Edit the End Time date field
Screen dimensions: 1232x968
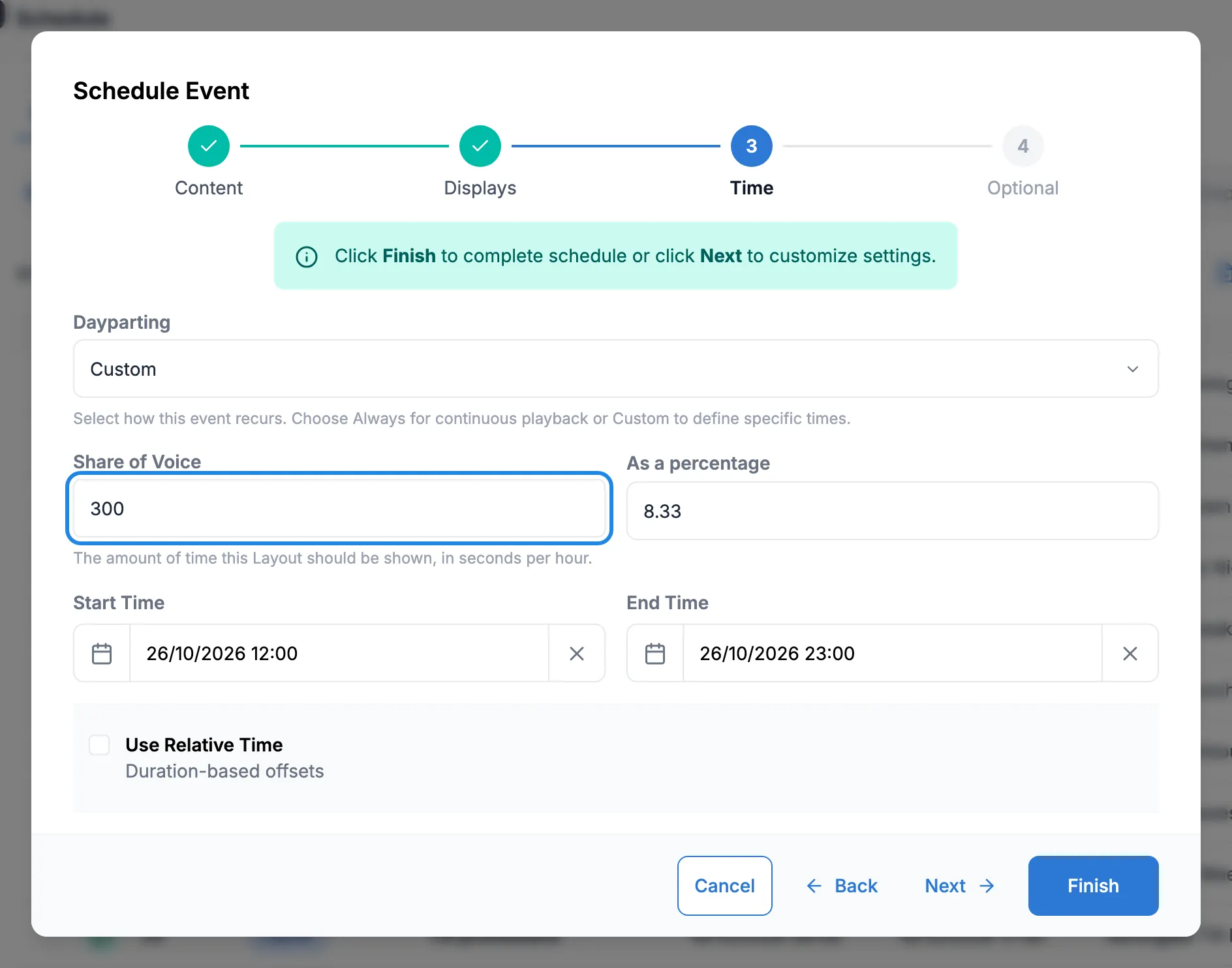pyautogui.click(x=893, y=654)
